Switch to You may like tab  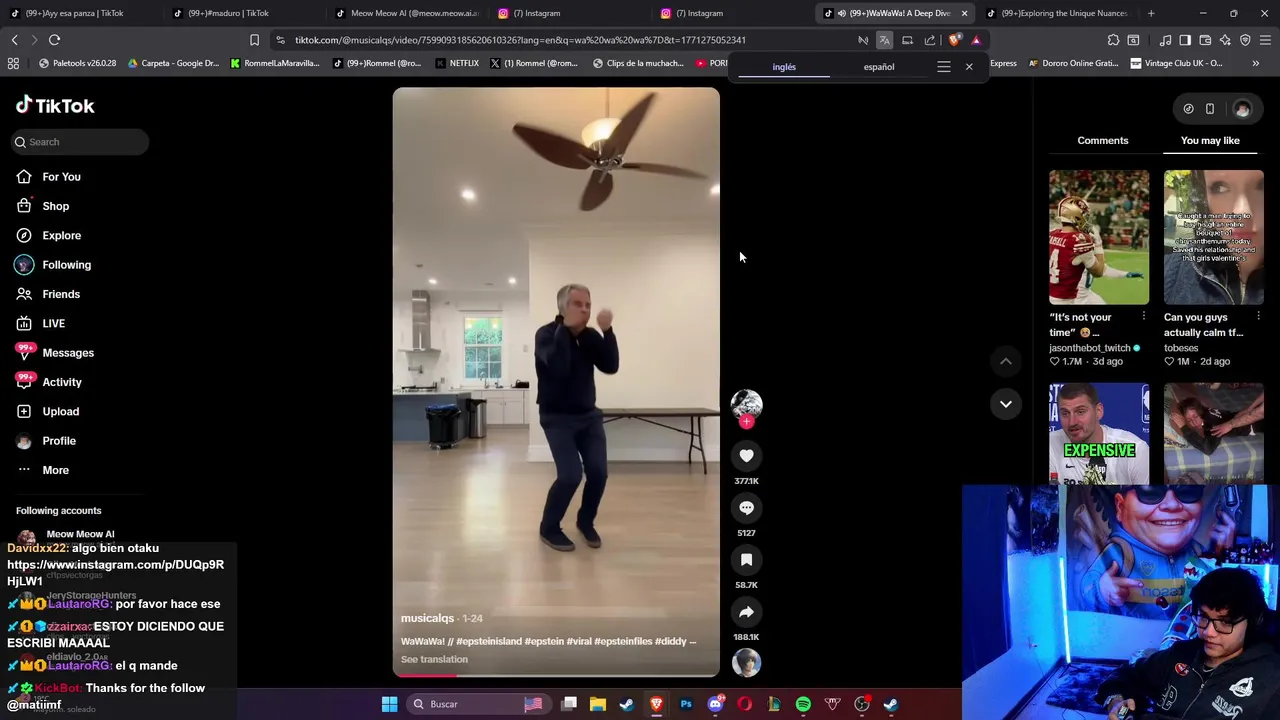point(1210,141)
